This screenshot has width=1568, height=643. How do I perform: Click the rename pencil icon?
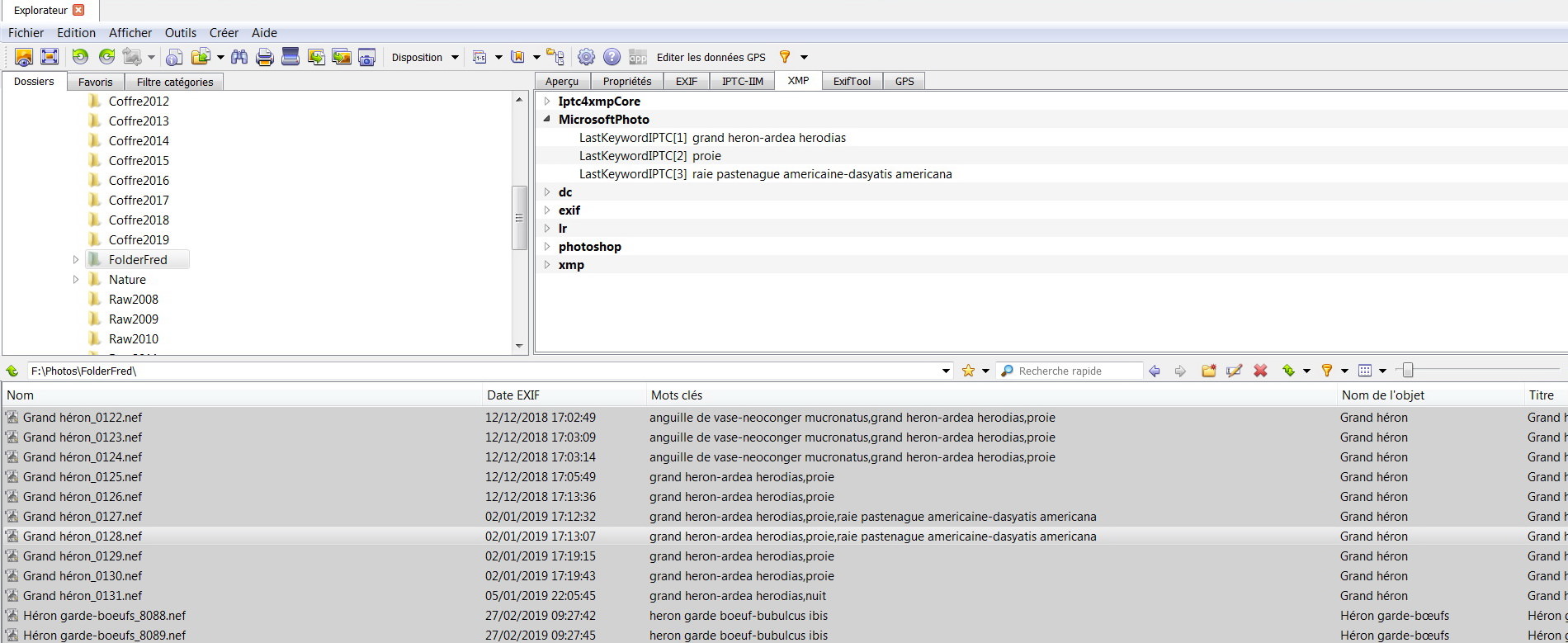point(1234,371)
